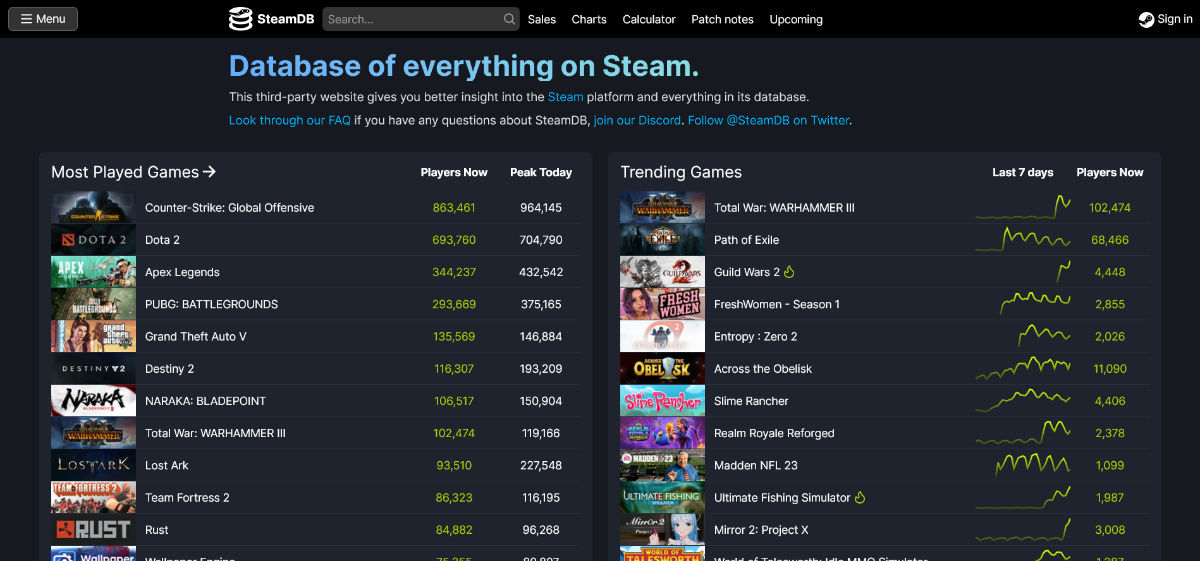
Task: Open the Calculator menu item
Action: (649, 19)
